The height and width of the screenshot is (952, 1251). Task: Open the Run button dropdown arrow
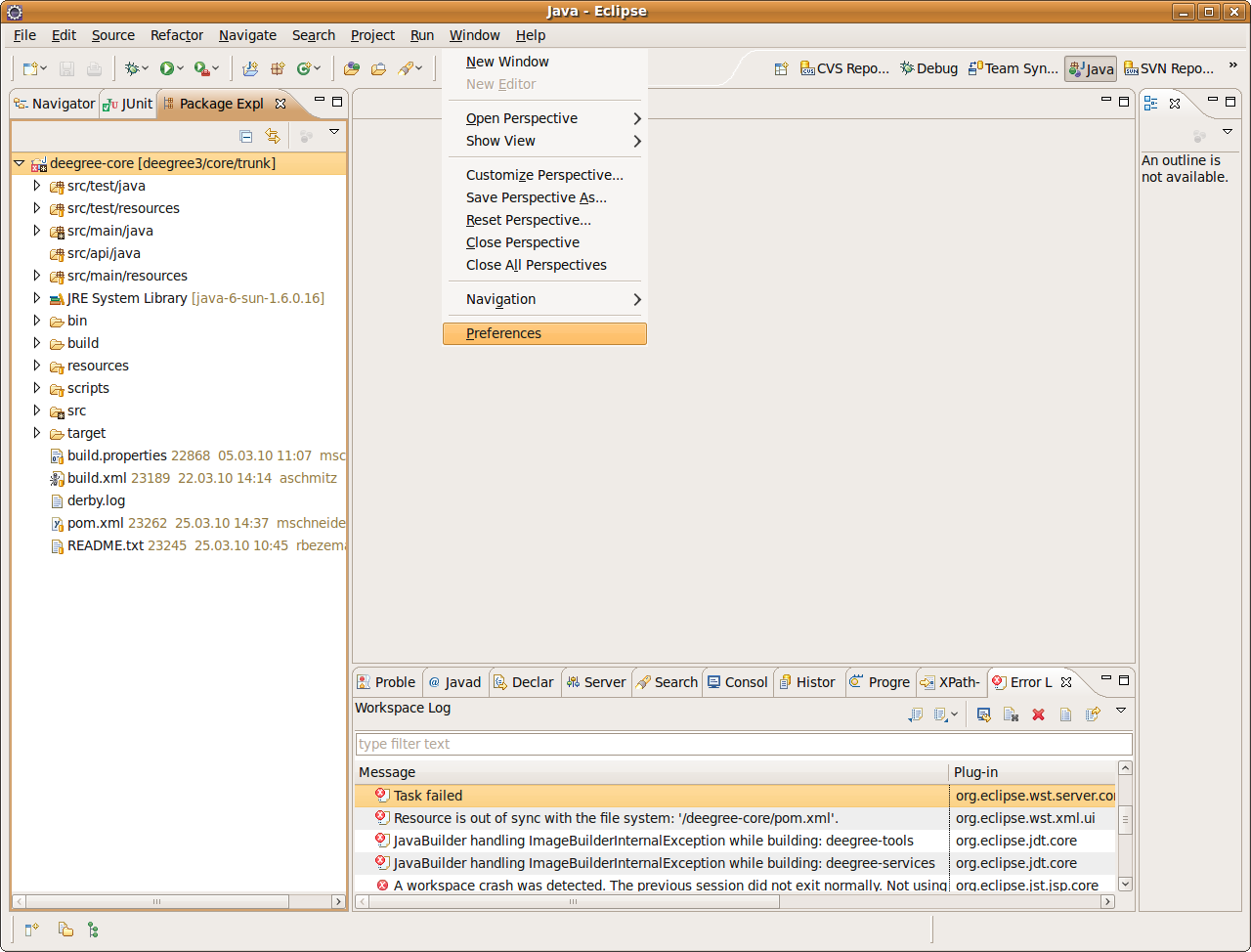(x=181, y=69)
